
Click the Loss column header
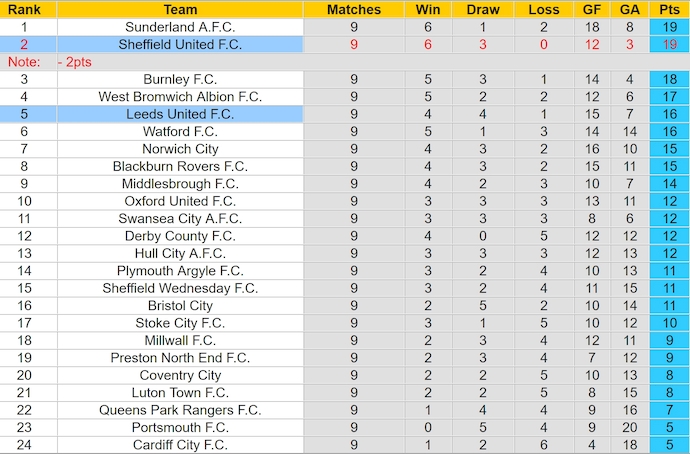point(543,9)
